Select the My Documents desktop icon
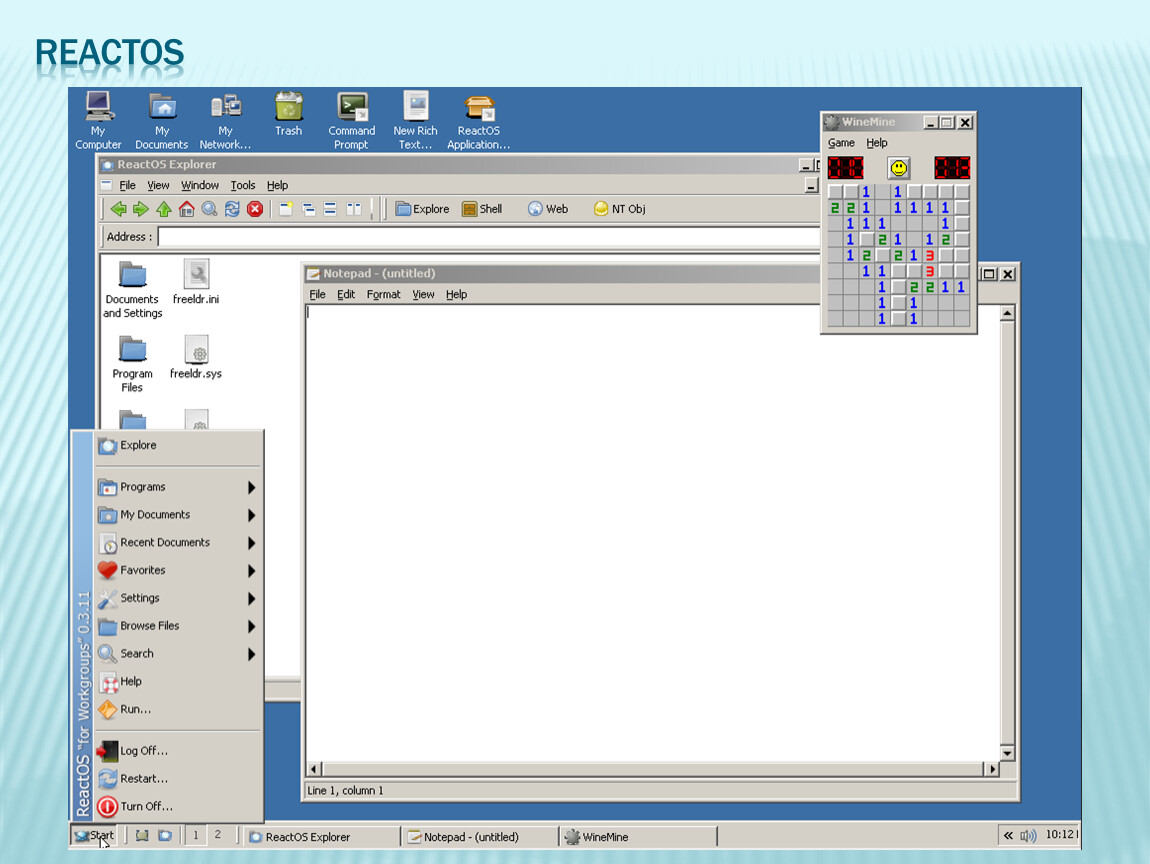The width and height of the screenshot is (1150, 864). (161, 120)
